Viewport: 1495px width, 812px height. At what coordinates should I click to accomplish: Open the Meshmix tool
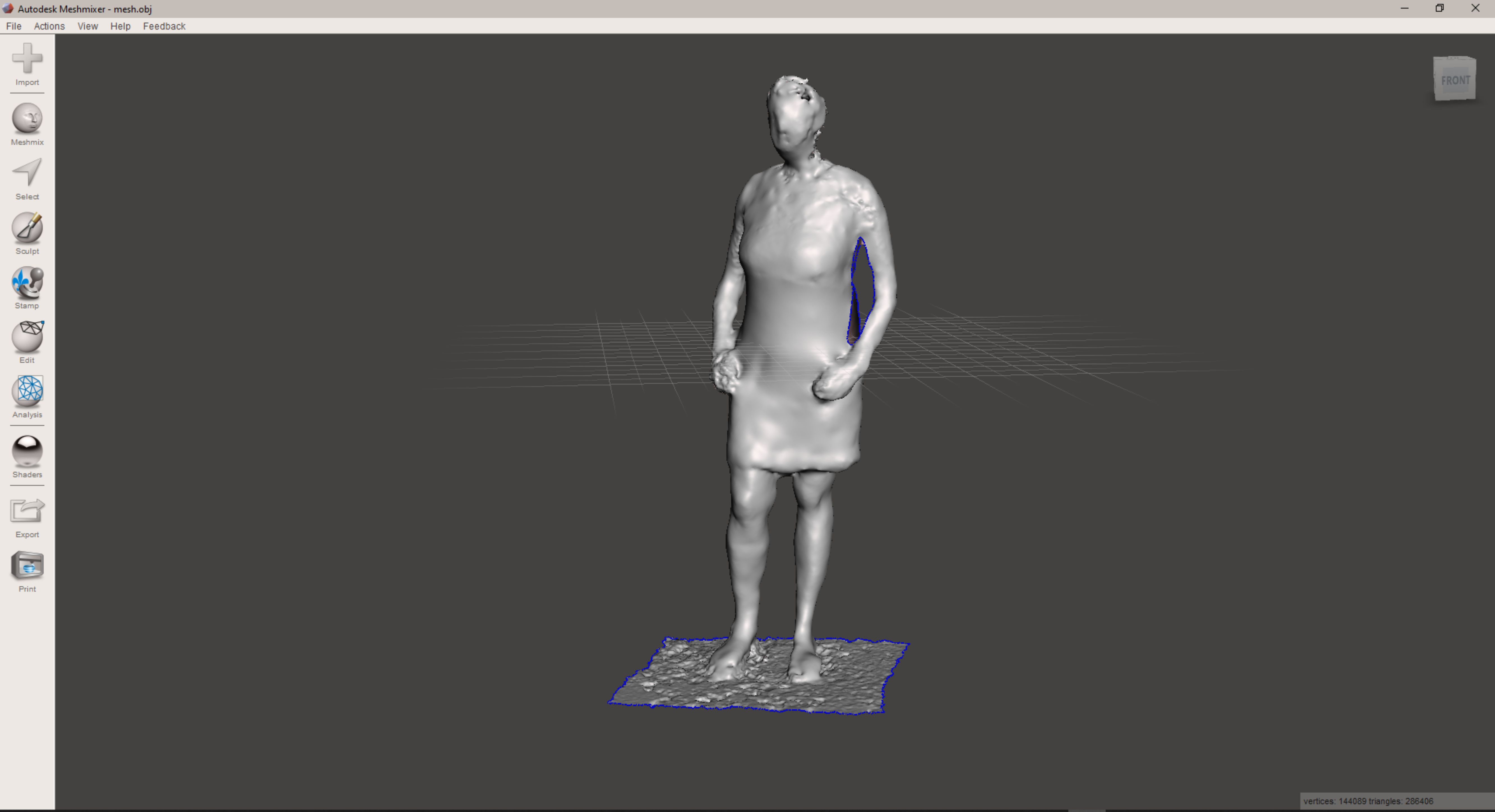point(27,119)
